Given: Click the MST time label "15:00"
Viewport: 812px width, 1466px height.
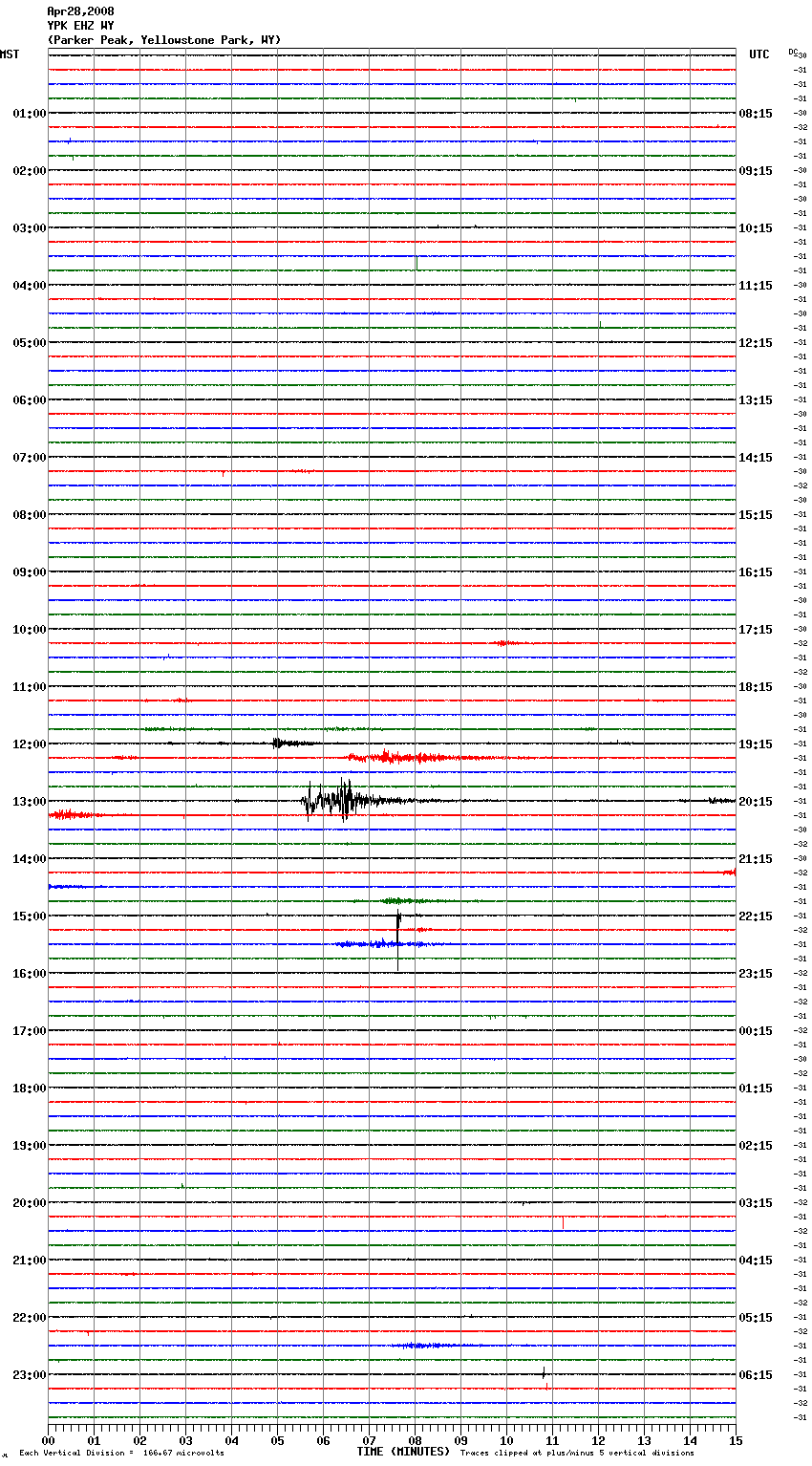Looking at the screenshot, I should coord(30,916).
